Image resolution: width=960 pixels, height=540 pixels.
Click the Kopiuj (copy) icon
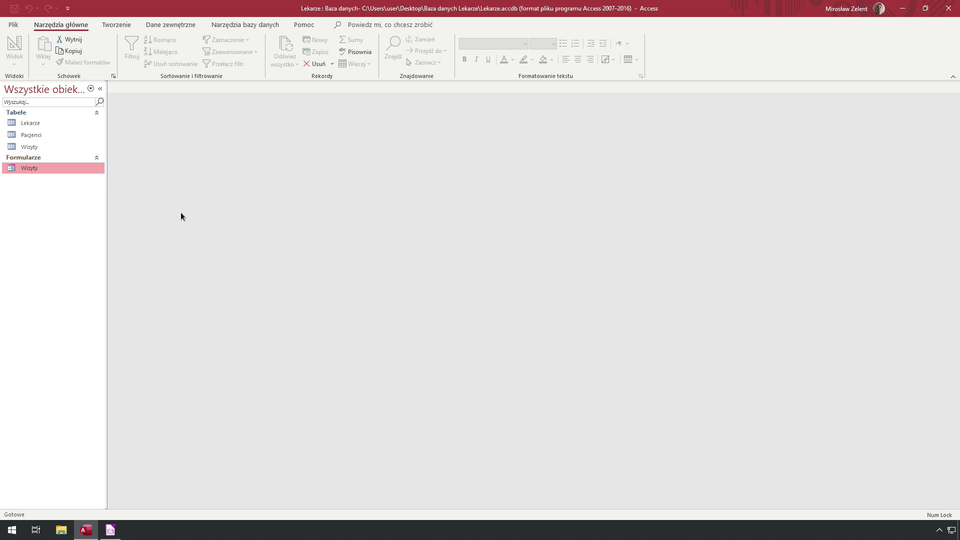tap(60, 51)
